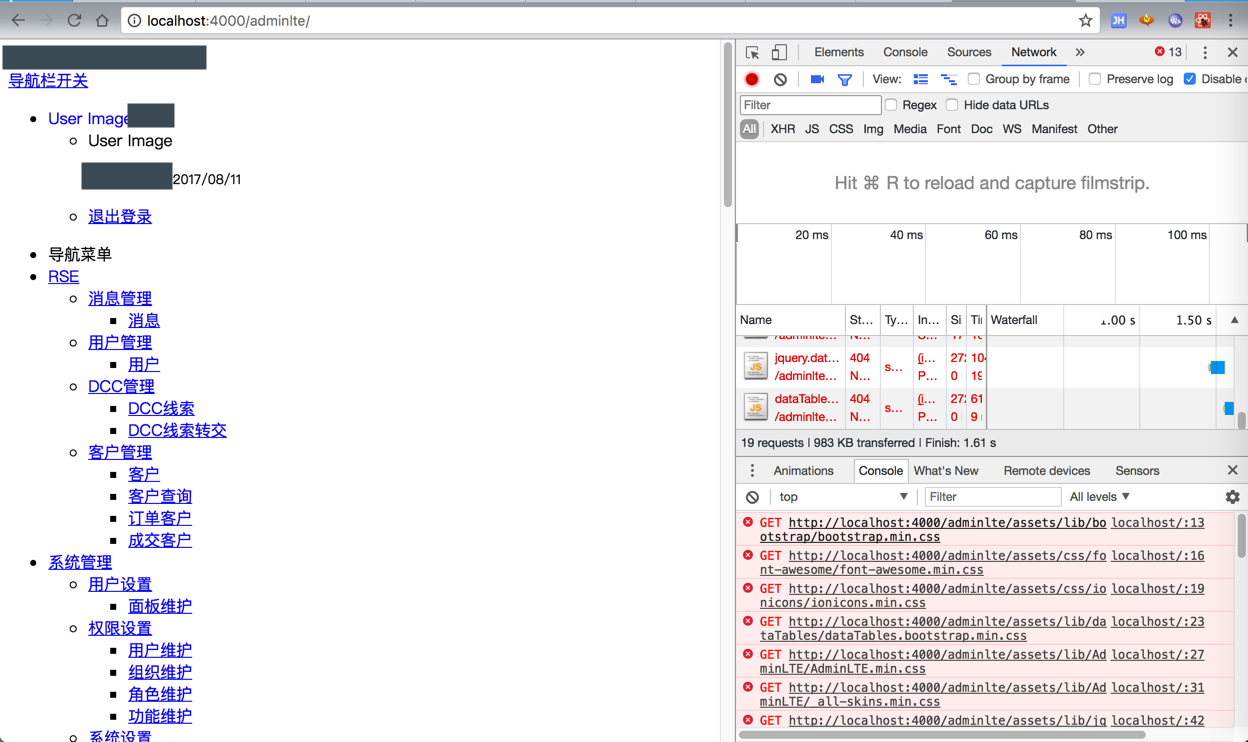Toggle the network filter funnel icon
Image resolution: width=1248 pixels, height=742 pixels.
pyautogui.click(x=845, y=79)
